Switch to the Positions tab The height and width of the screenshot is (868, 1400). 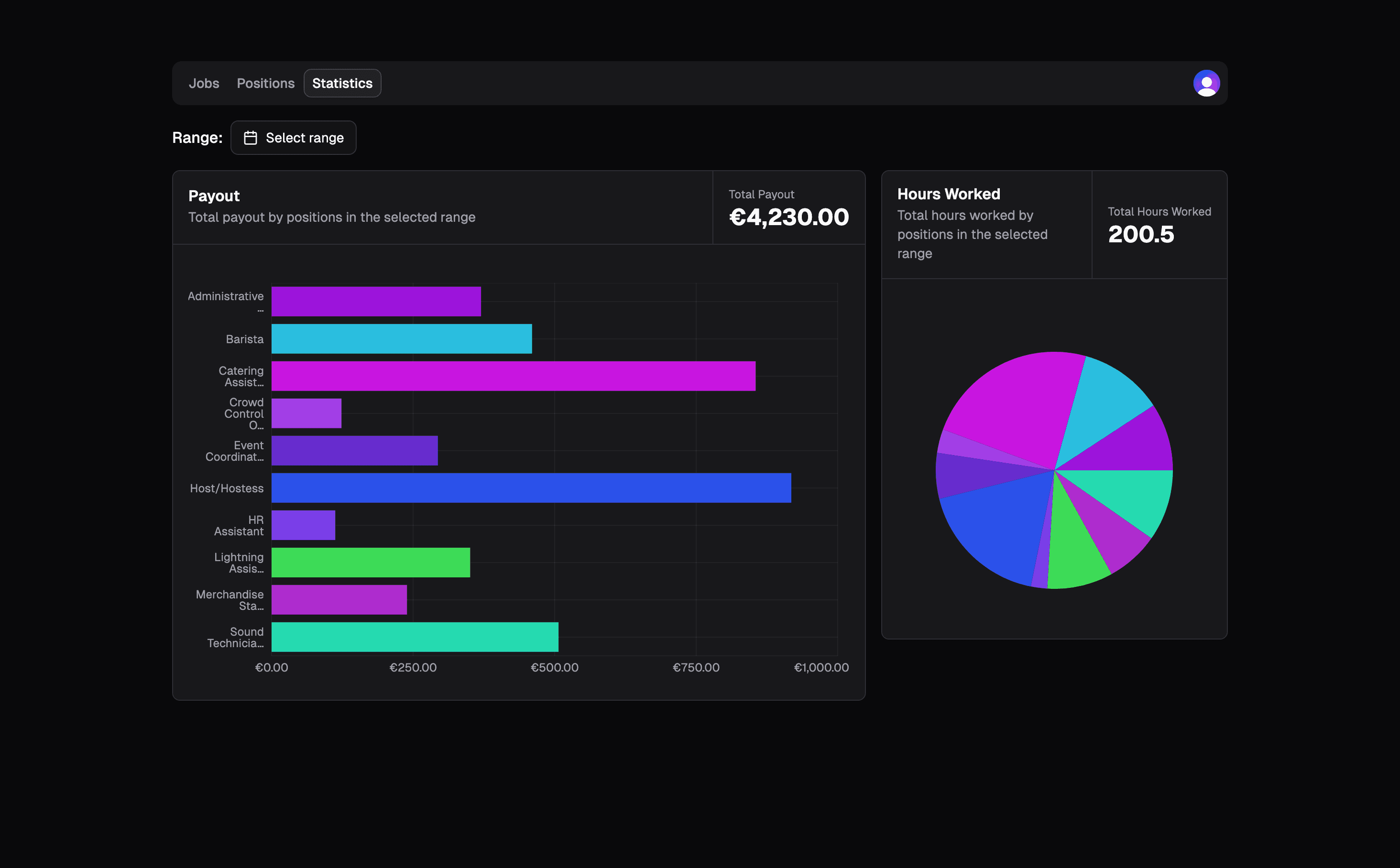pos(265,83)
